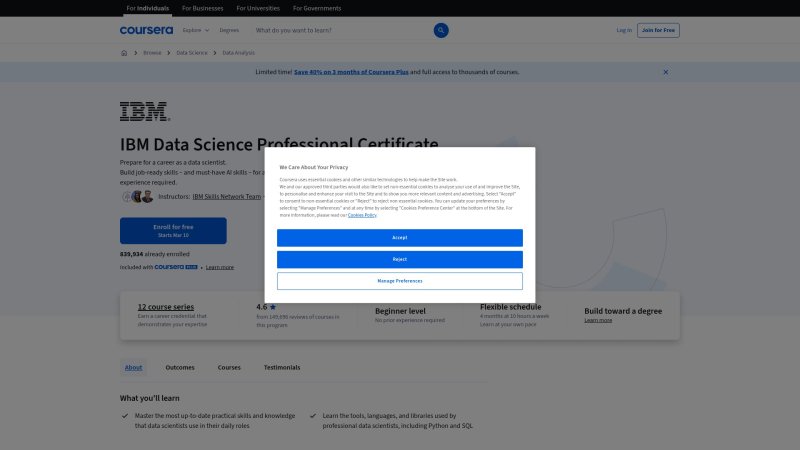Select the For Universities tab
The width and height of the screenshot is (800, 450).
pyautogui.click(x=258, y=8)
